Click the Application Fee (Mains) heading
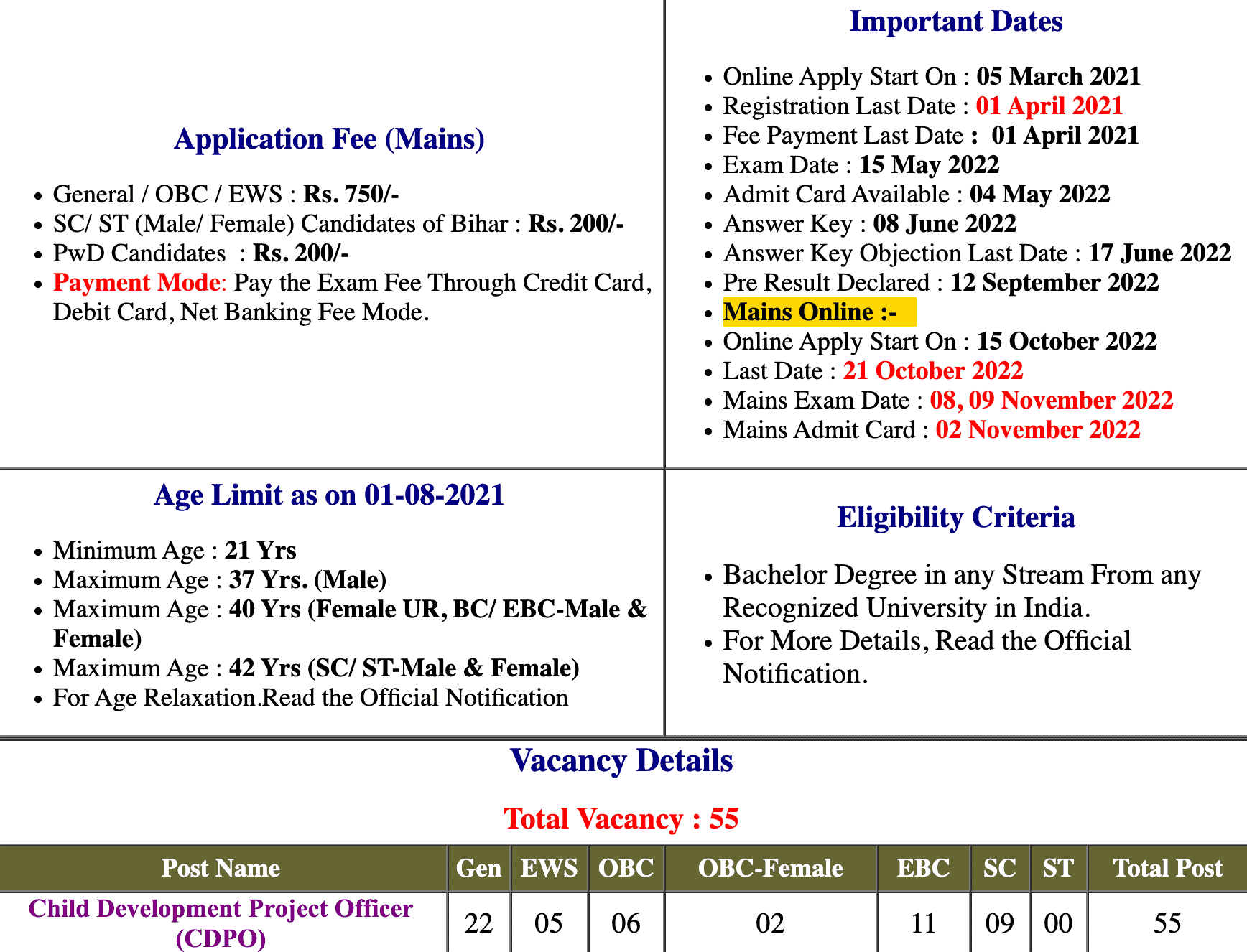1247x952 pixels. (329, 139)
